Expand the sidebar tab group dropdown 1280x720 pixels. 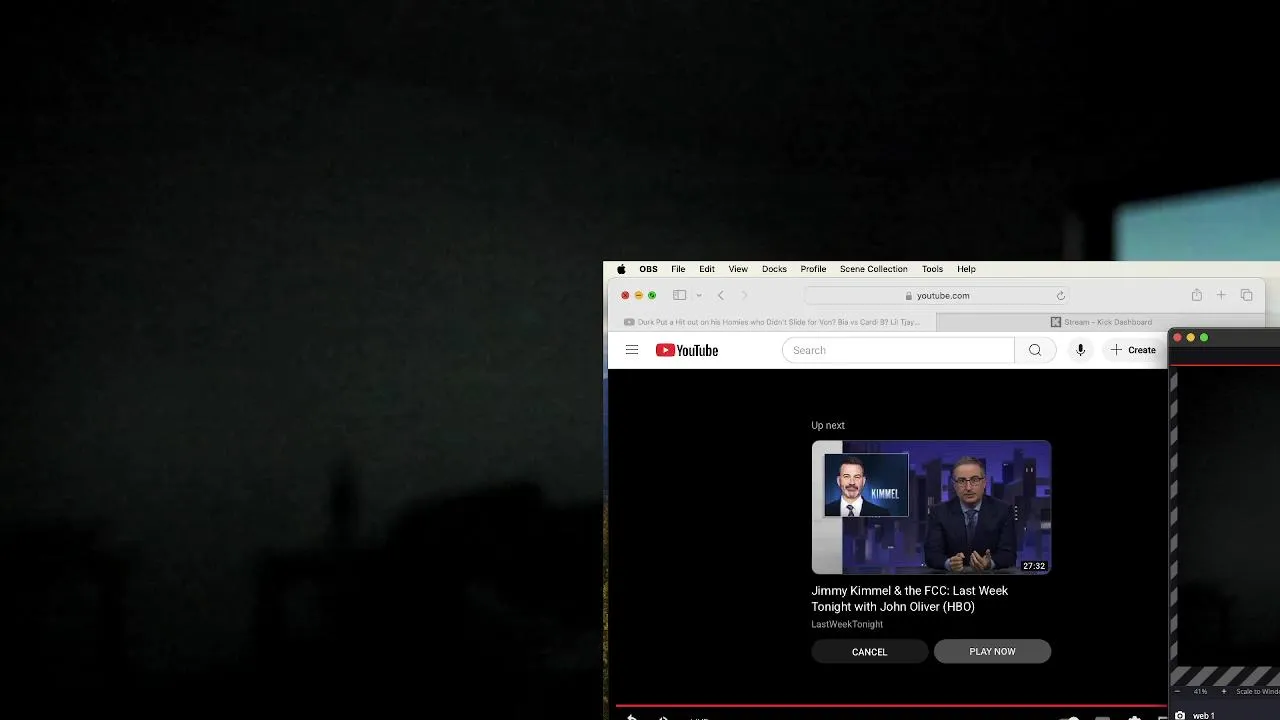pyautogui.click(x=698, y=295)
